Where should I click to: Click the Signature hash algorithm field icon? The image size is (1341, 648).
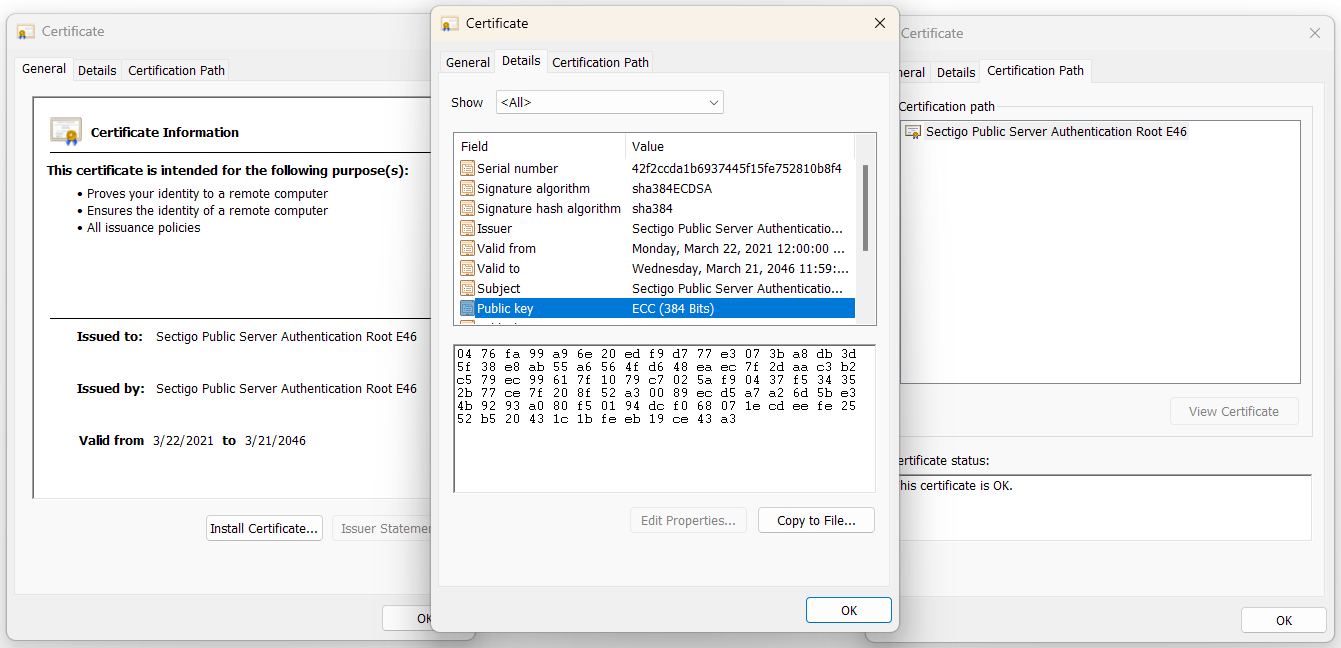click(x=467, y=208)
